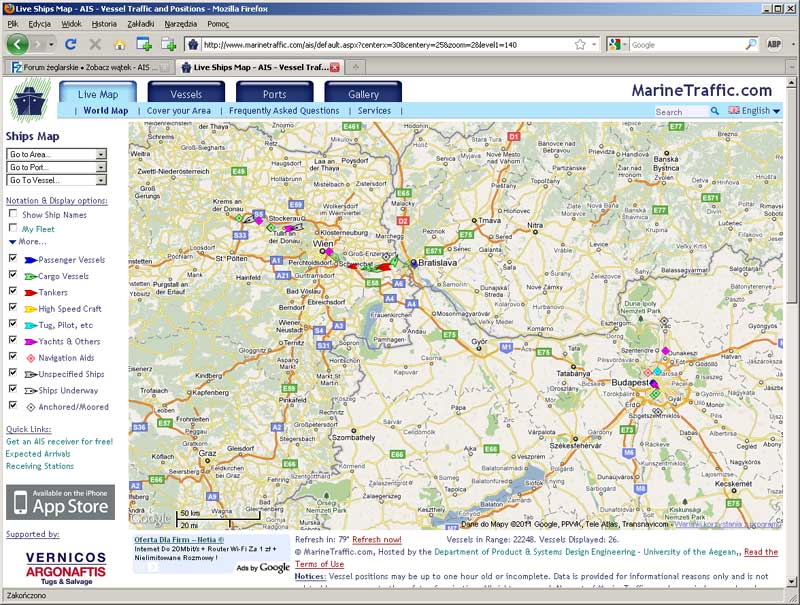Screen dimensions: 800x605
Task: Click the stop loading X icon
Action: pyautogui.click(x=95, y=44)
